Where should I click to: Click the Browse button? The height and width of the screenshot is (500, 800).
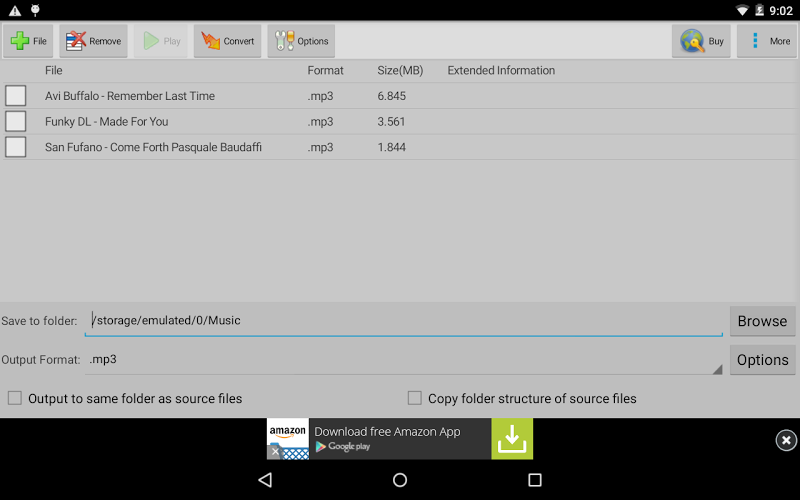(x=762, y=321)
